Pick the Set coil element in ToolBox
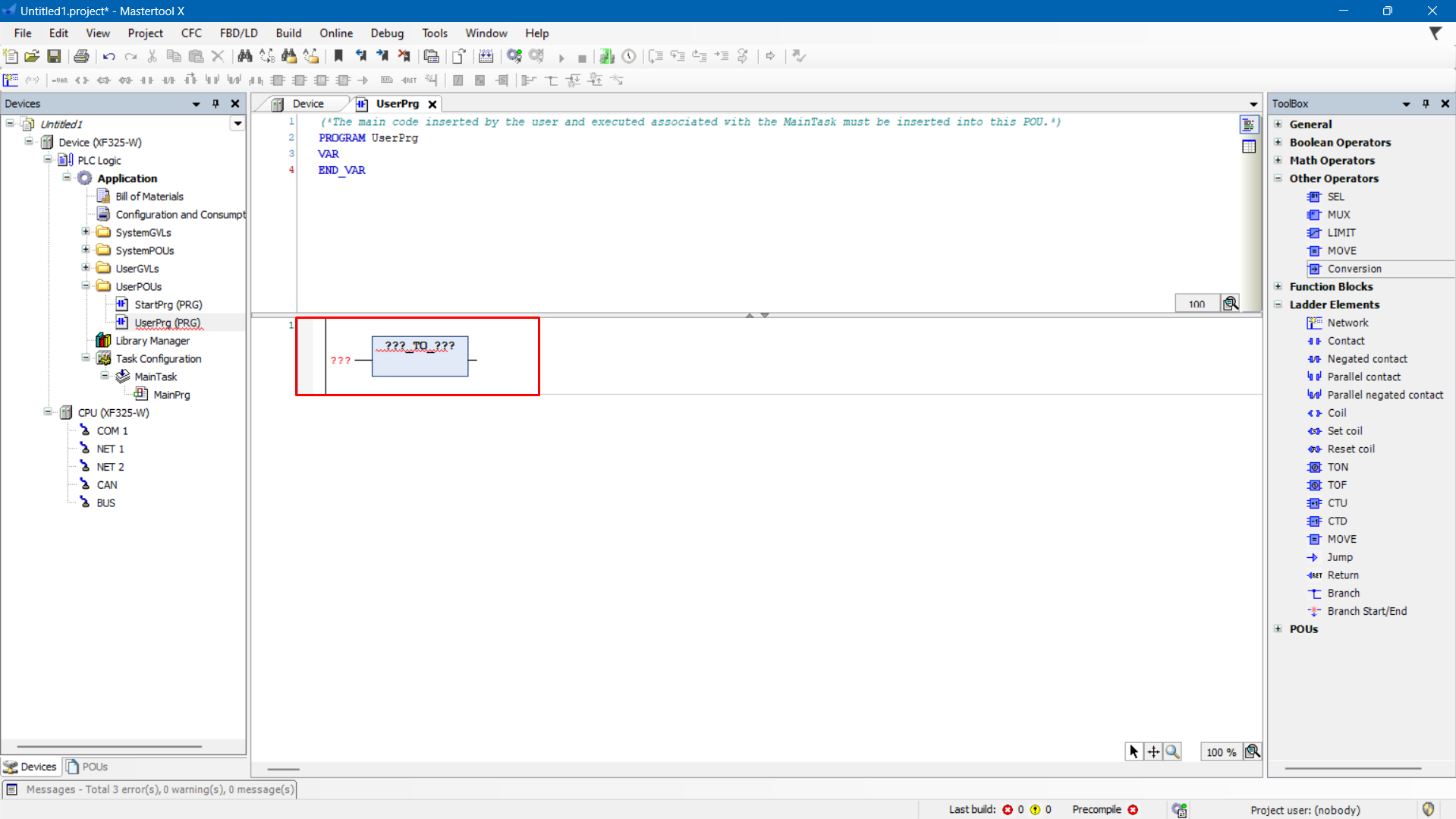This screenshot has height=819, width=1456. click(1344, 431)
